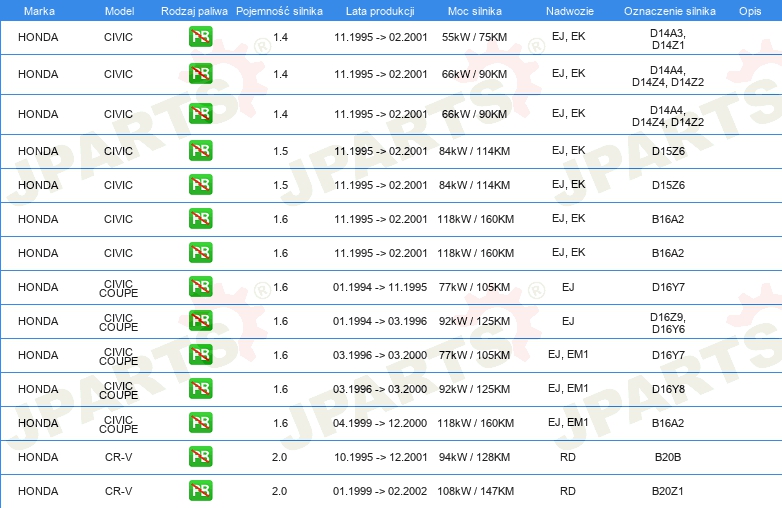Screen dimensions: 782x508
Task: Click the fuel icon in the D16Y8 engine row
Action: [200, 389]
